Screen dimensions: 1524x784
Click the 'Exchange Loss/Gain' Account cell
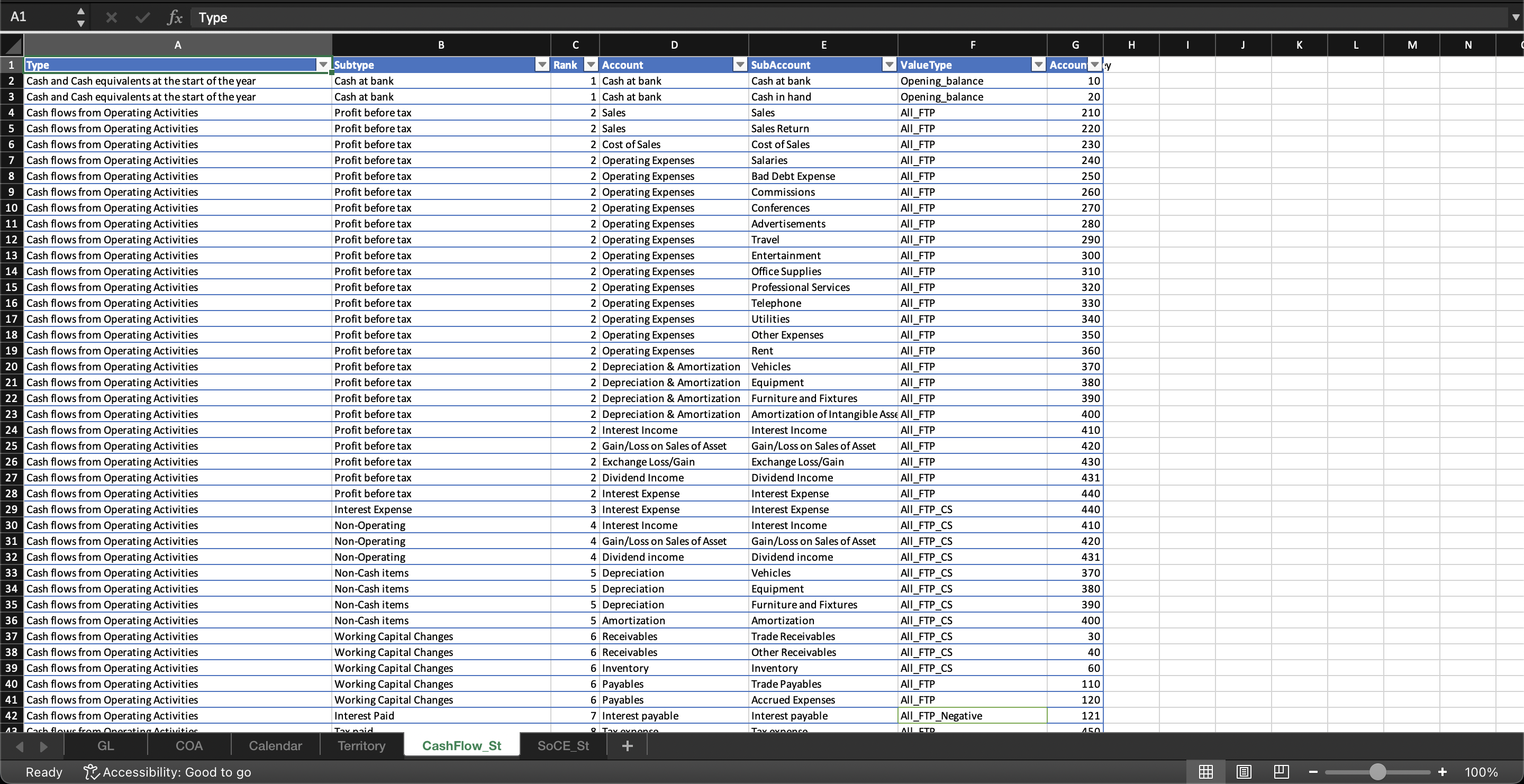pyautogui.click(x=674, y=462)
